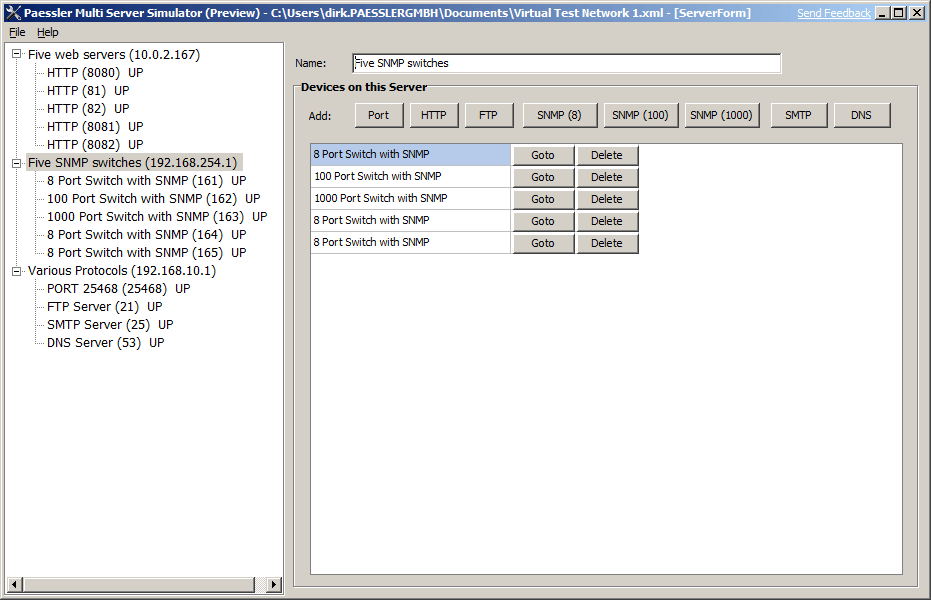Delete the 100 Port Switch with SNMP

[x=607, y=177]
